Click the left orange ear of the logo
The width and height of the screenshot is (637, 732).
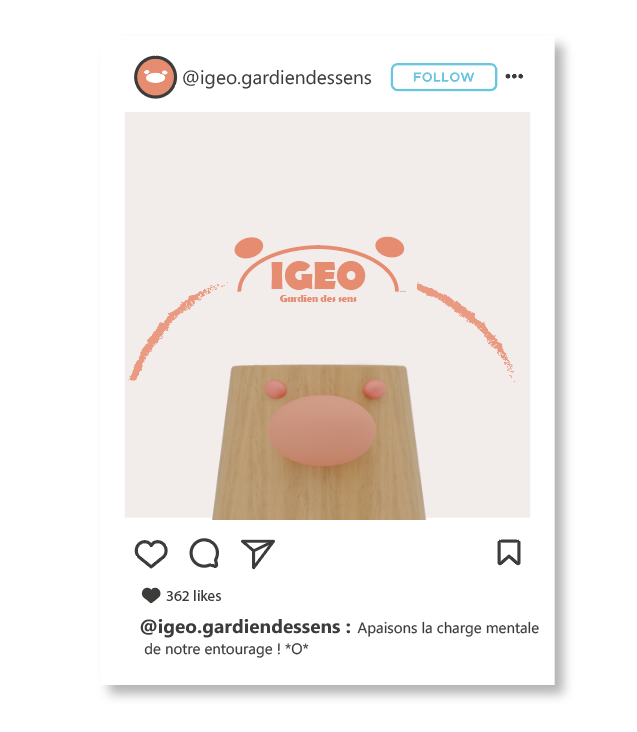249,247
